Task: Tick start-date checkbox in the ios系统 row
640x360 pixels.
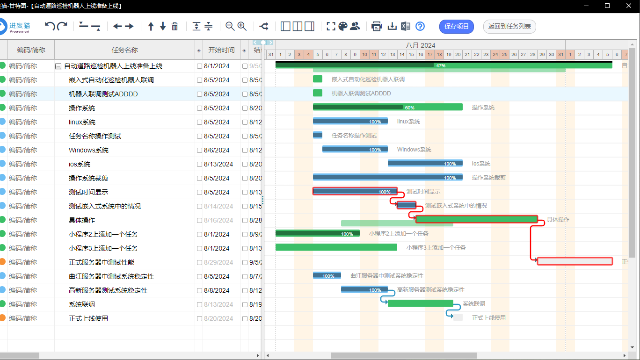Action: 200,164
